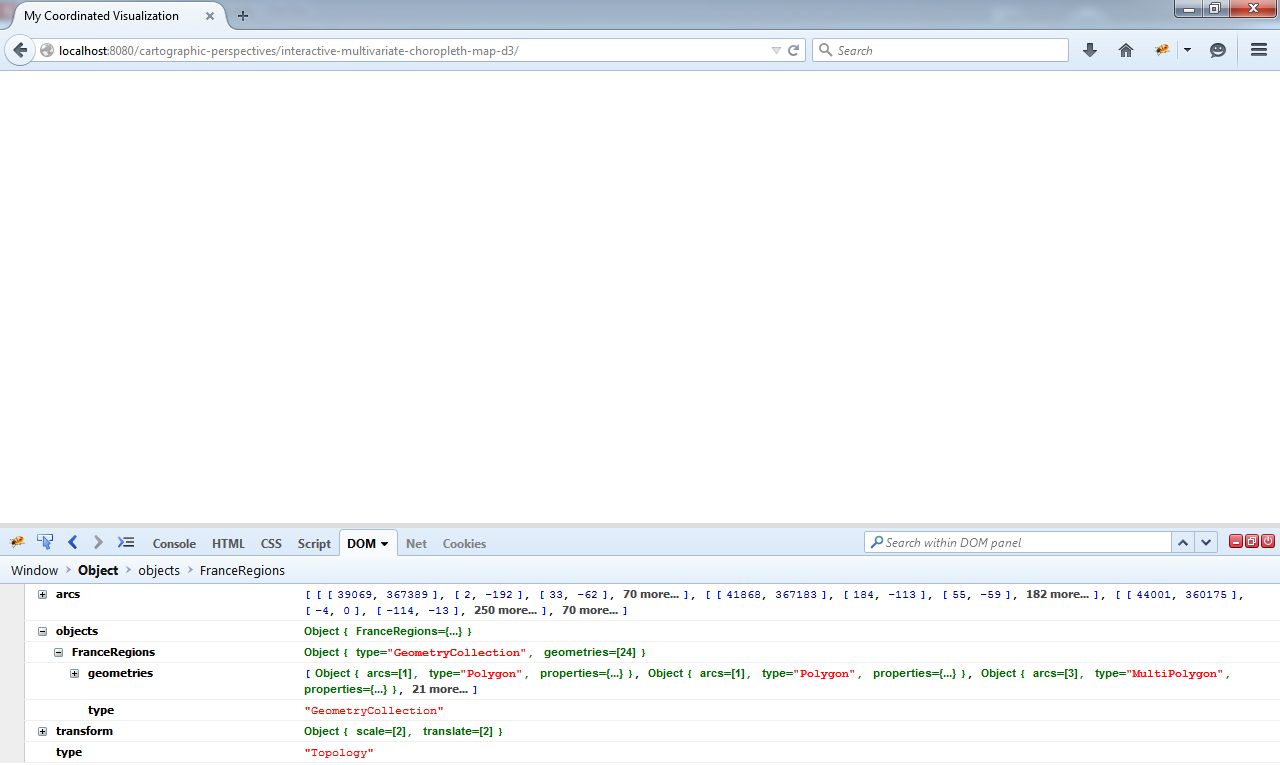Expand the geometries property row
The image size is (1280, 765).
tap(74, 673)
